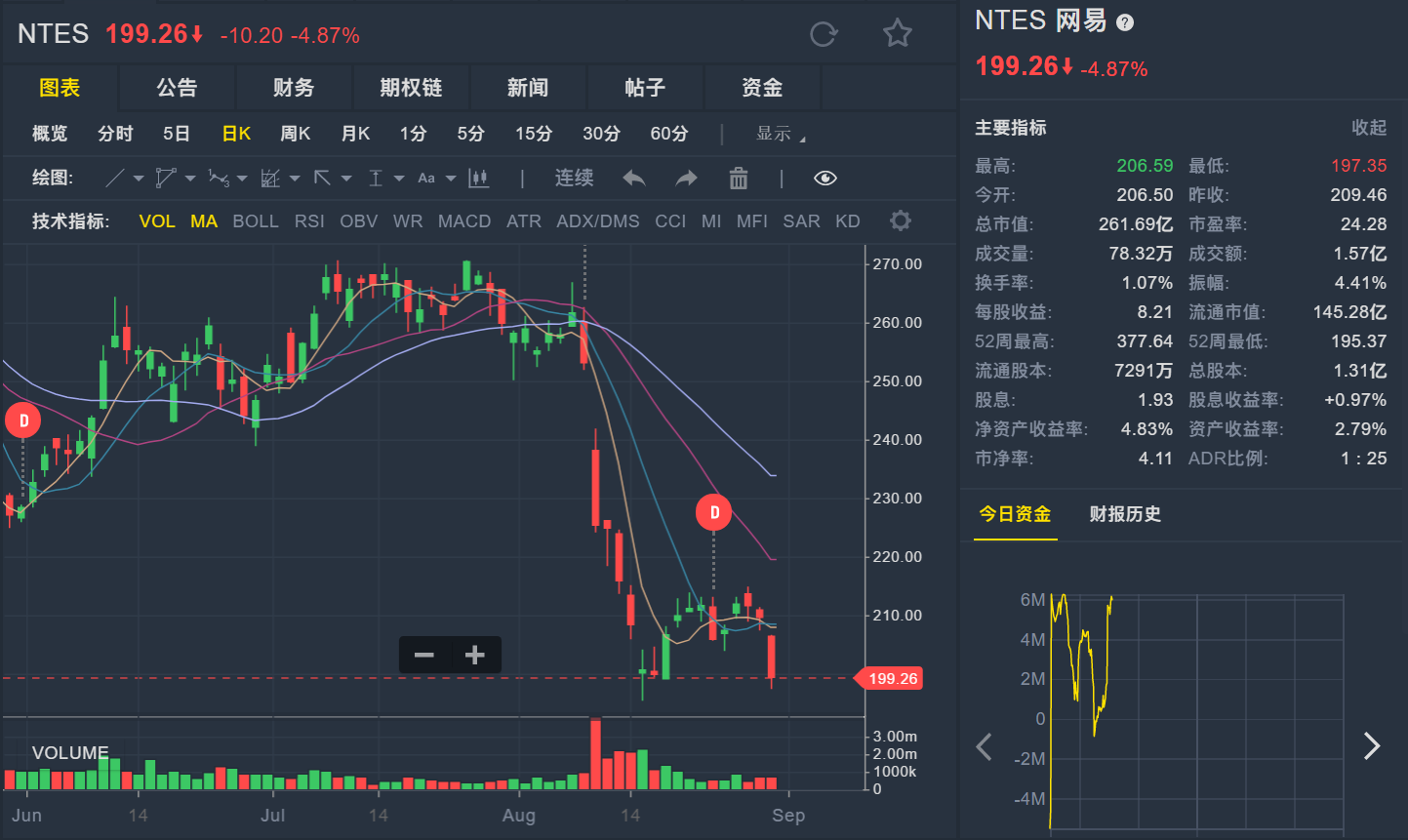This screenshot has height=840, width=1408.
Task: Toggle the VOL indicator
Action: (x=157, y=221)
